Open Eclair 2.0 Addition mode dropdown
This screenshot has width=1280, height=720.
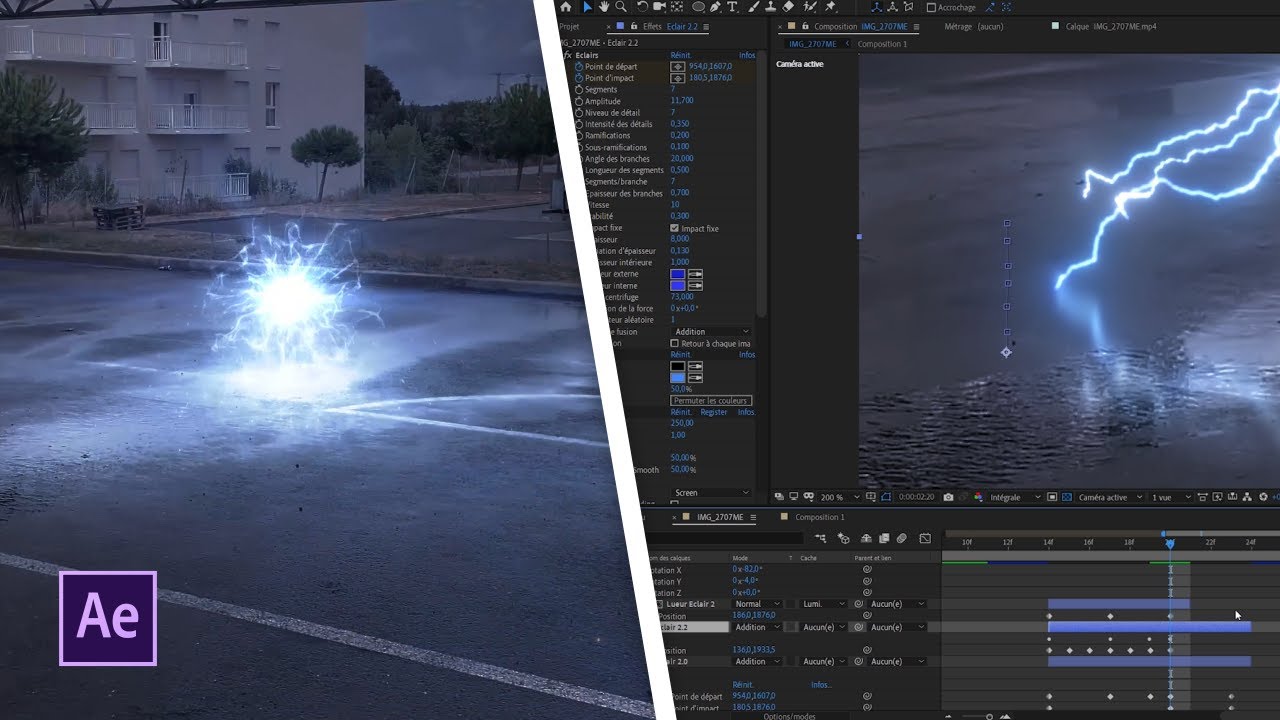(757, 661)
